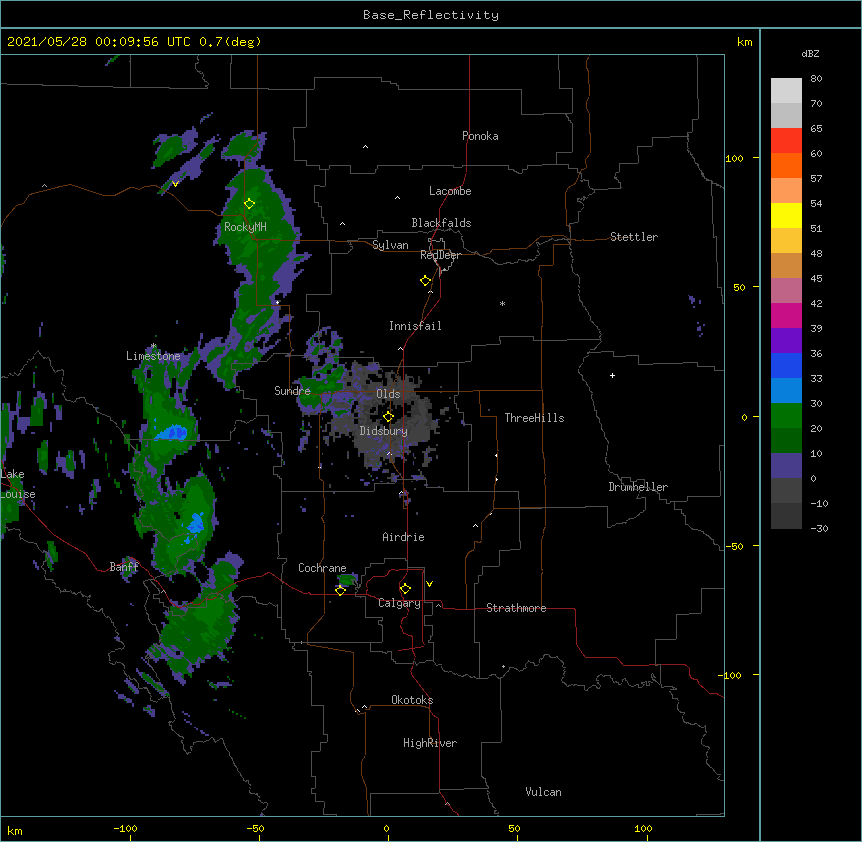This screenshot has width=862, height=842.
Task: Click the yellow marker south of RedDeer
Action: [x=426, y=281]
